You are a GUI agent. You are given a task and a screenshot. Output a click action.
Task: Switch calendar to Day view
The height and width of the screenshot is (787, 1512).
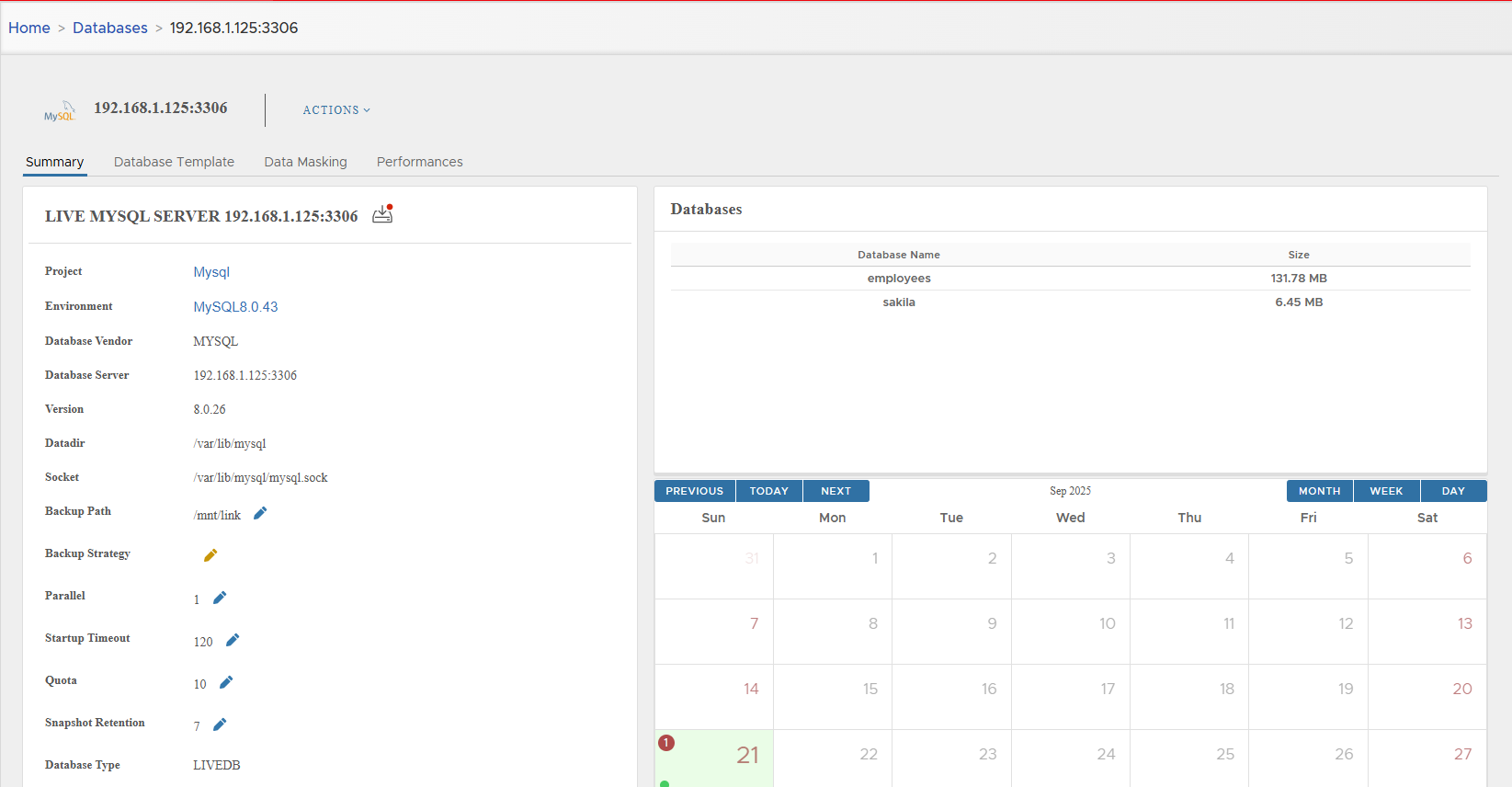[1453, 491]
